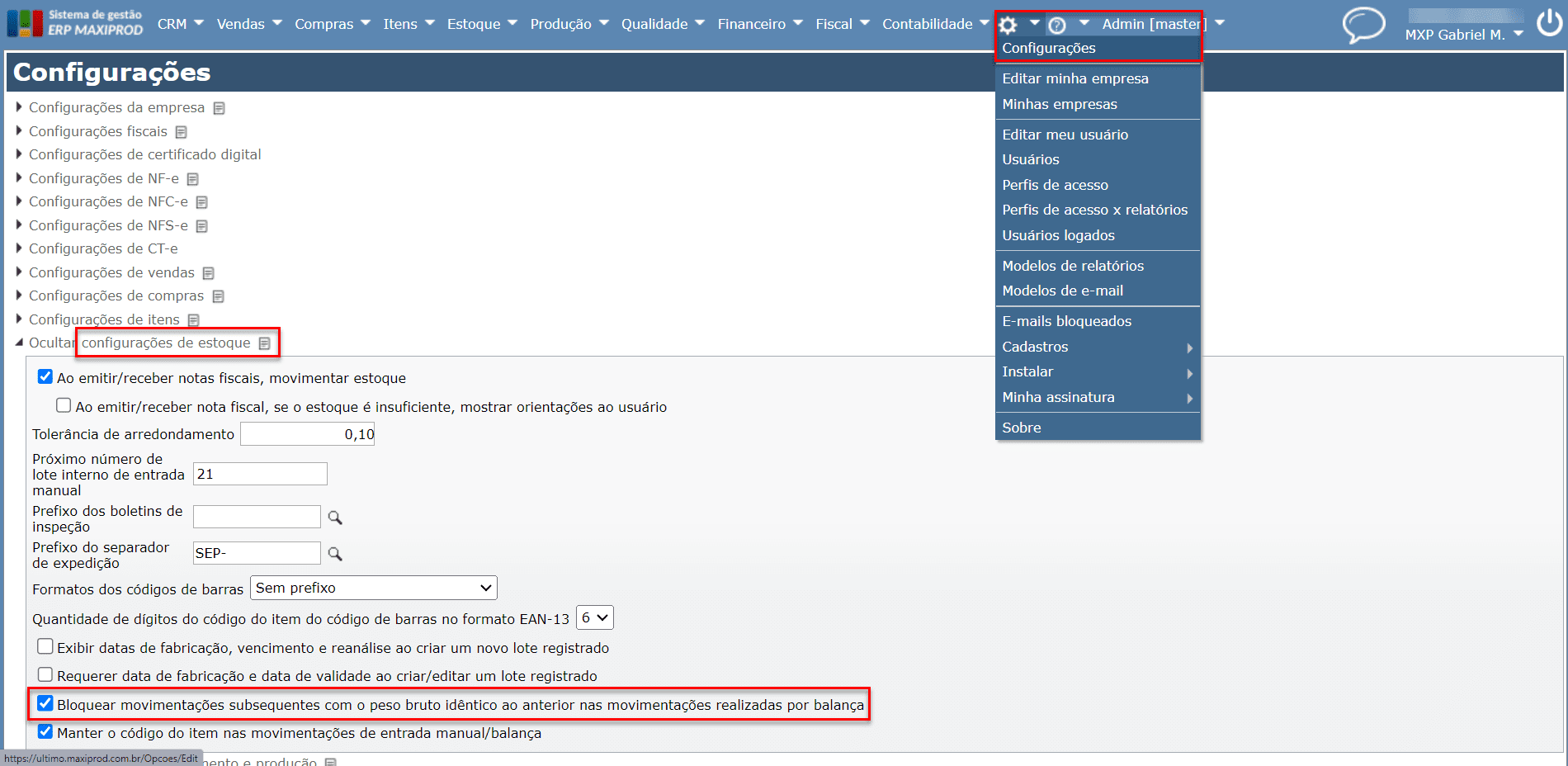Open EAN-13 digit quantity dropdown
Screen dimensions: 1568x766
point(595,617)
